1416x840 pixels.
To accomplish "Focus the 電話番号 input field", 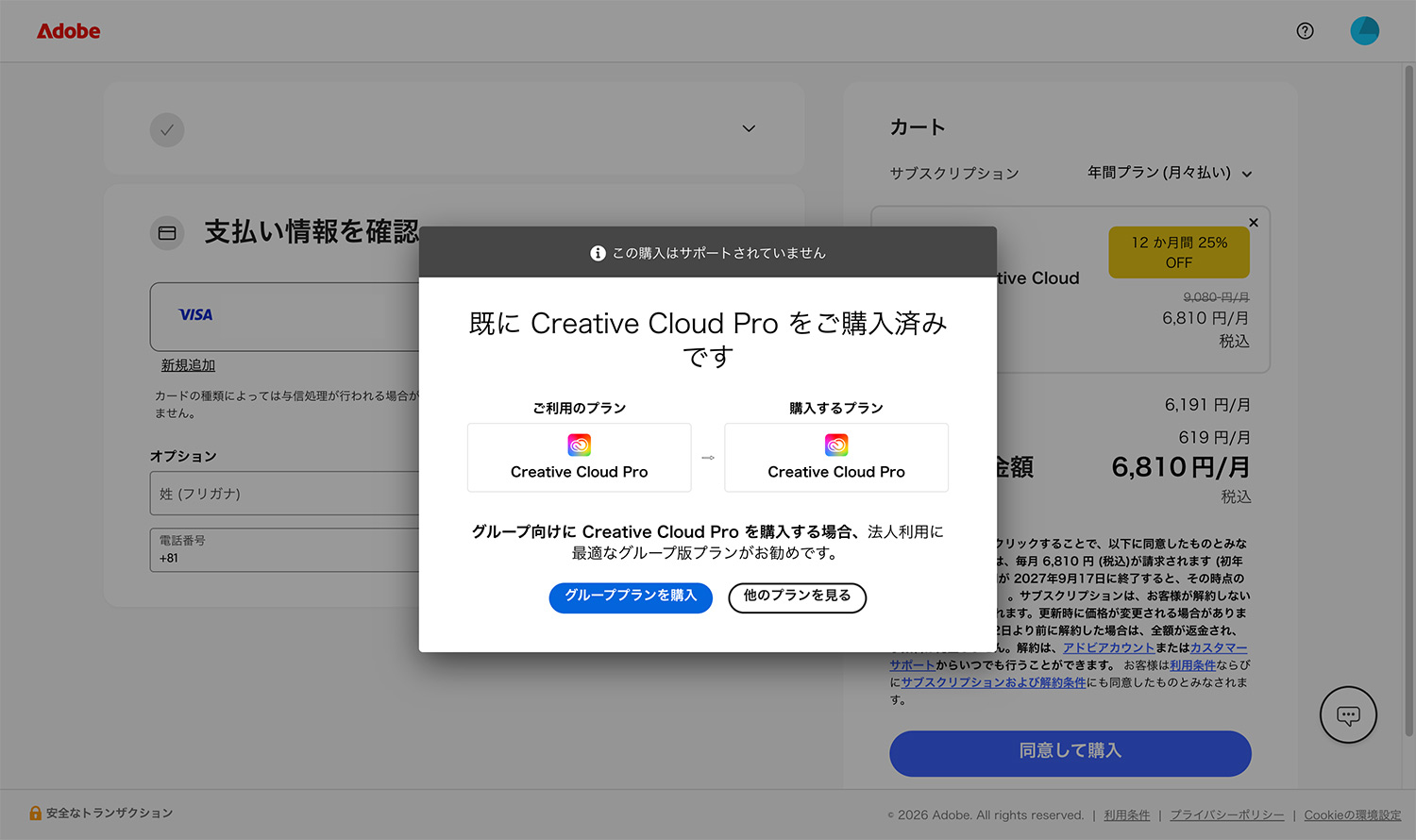I will click(284, 549).
